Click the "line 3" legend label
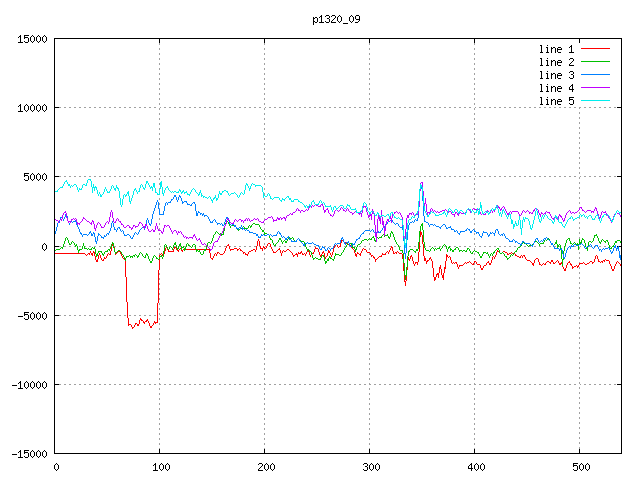The image size is (640, 480). (x=556, y=75)
